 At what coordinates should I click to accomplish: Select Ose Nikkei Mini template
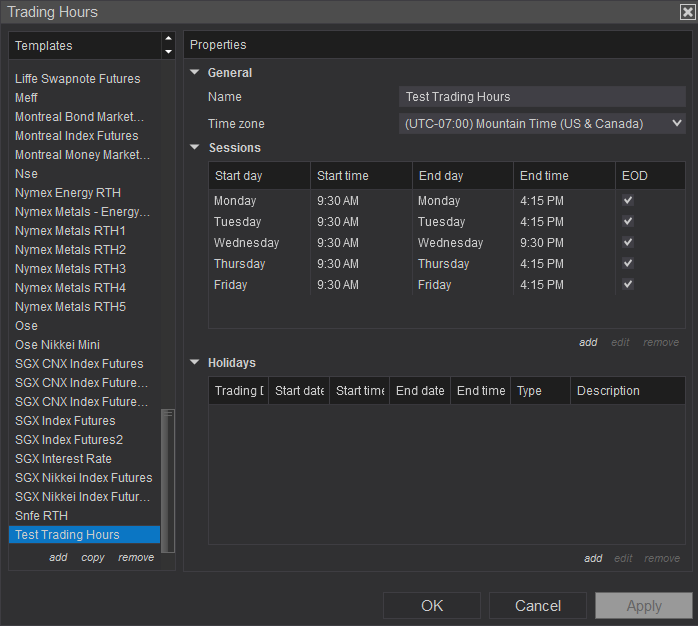(x=57, y=345)
